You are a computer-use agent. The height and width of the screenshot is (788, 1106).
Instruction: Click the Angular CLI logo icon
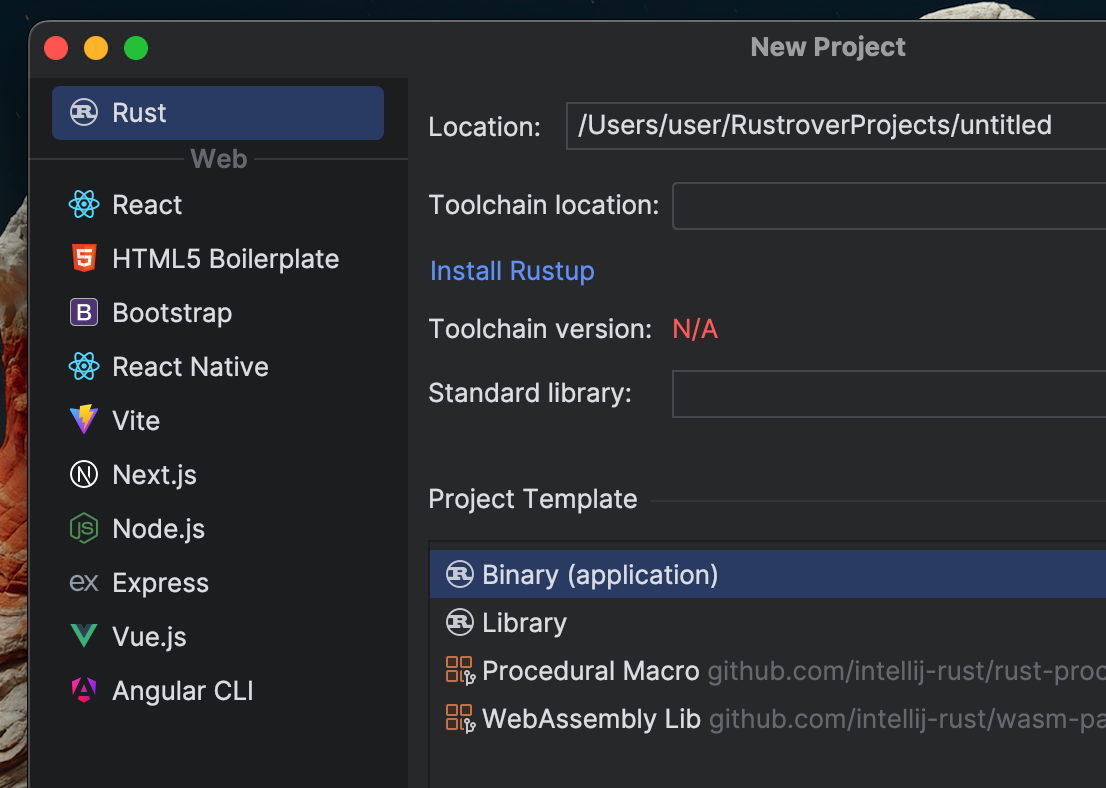(83, 690)
